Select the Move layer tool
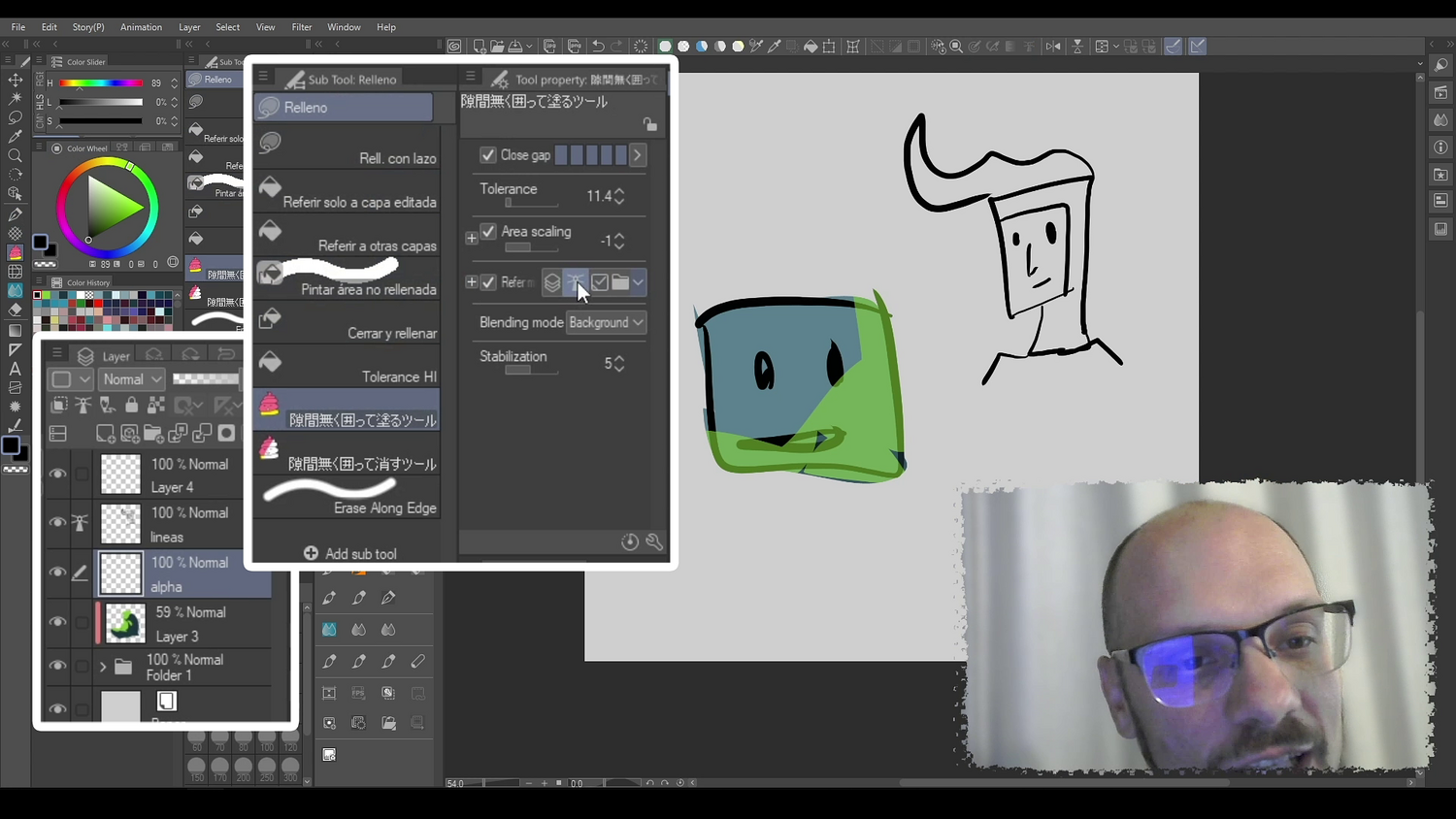The height and width of the screenshot is (819, 1456). point(15,81)
